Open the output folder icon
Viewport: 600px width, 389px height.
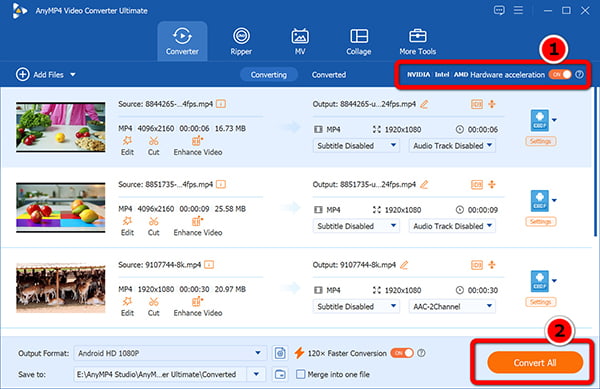click(x=280, y=374)
